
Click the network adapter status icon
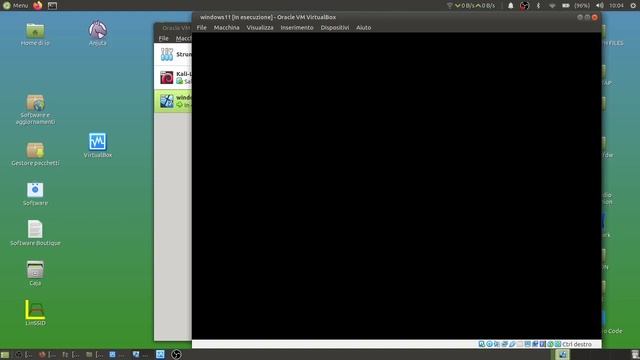[504, 344]
